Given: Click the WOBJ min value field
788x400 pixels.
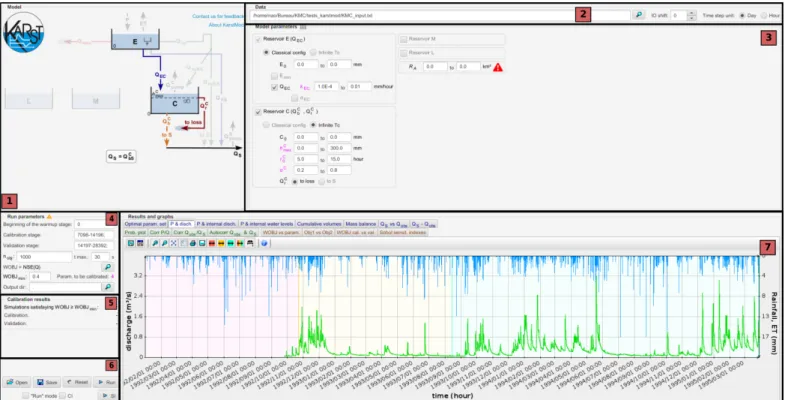Looking at the screenshot, I should point(40,276).
